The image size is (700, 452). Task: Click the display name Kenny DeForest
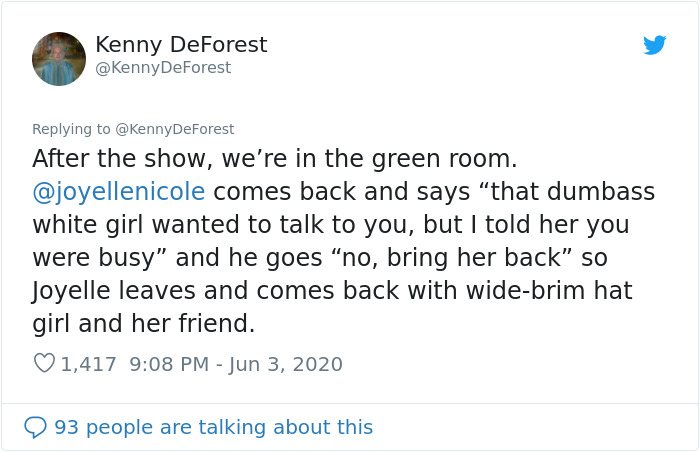pyautogui.click(x=181, y=45)
